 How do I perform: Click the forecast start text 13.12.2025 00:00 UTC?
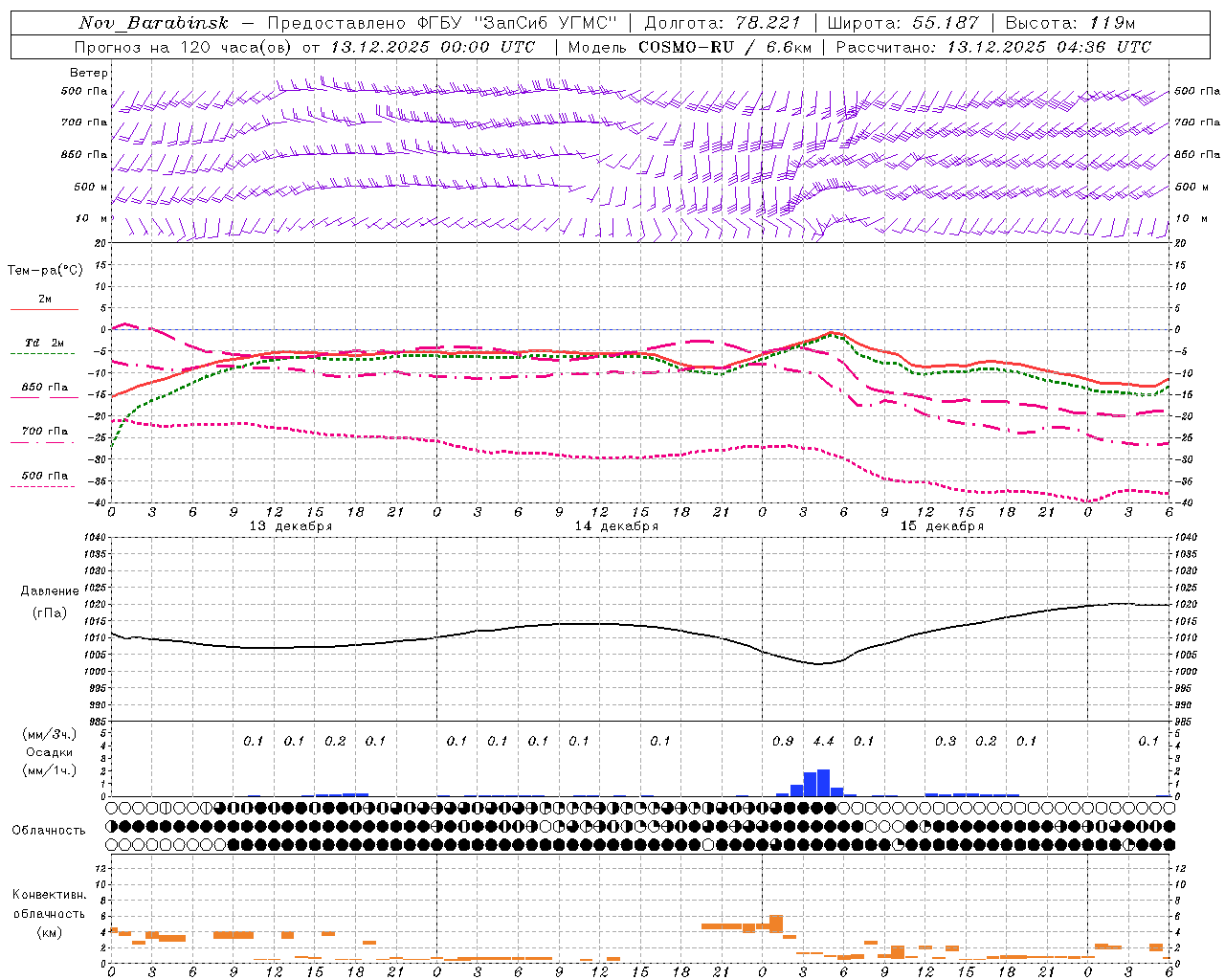coord(433,47)
